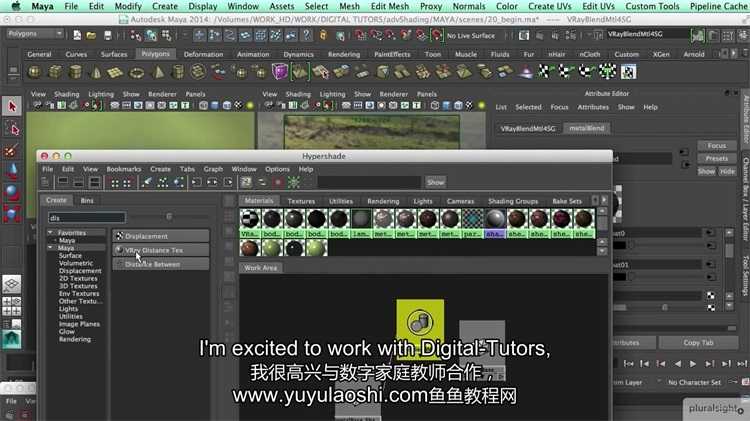Click the search field containing 'dis'
The height and width of the screenshot is (421, 750).
tap(87, 218)
